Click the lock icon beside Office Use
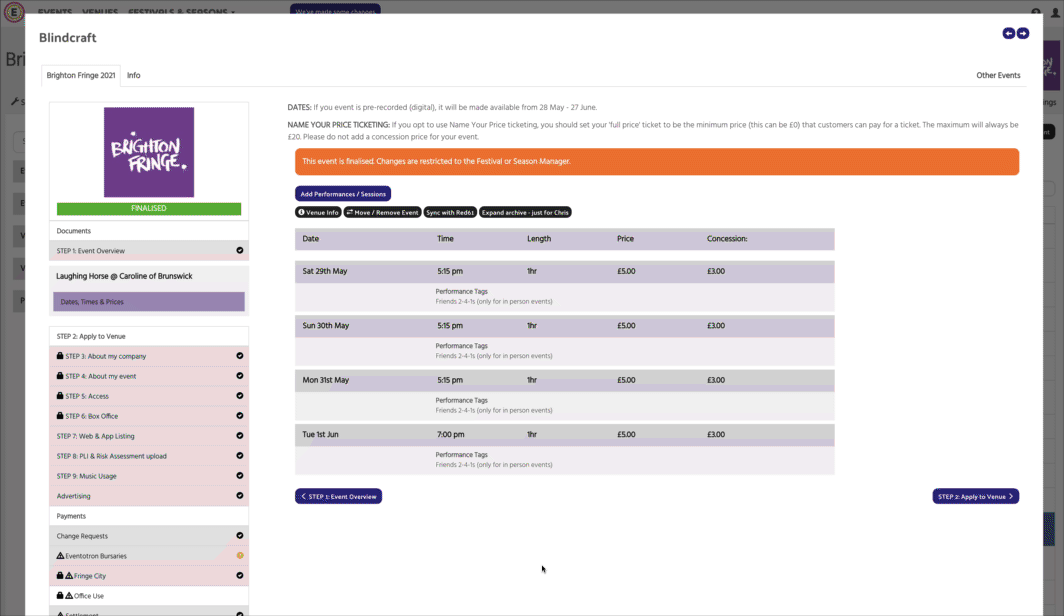The width and height of the screenshot is (1064, 616). (60, 595)
